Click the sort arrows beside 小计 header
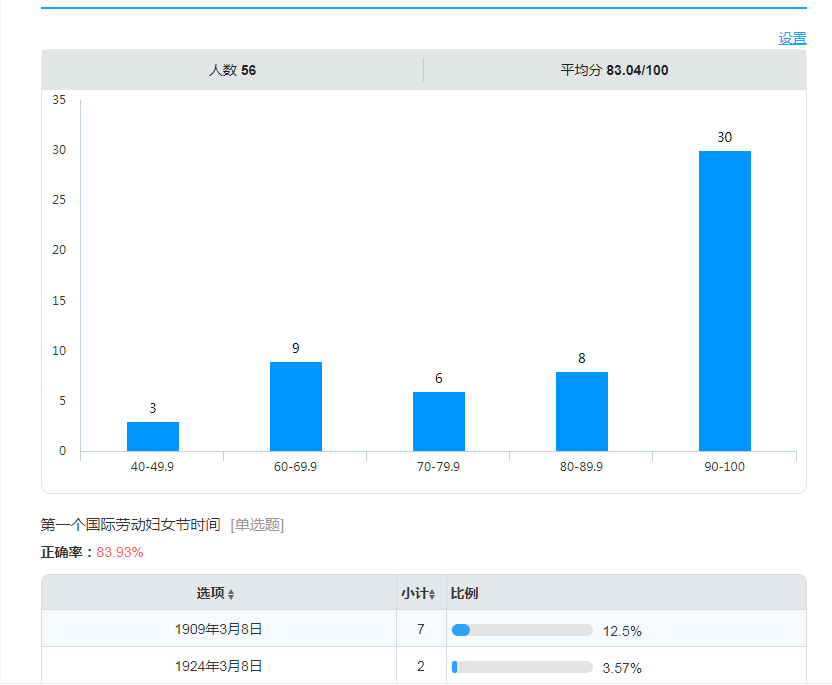832x685 pixels. coord(432,594)
